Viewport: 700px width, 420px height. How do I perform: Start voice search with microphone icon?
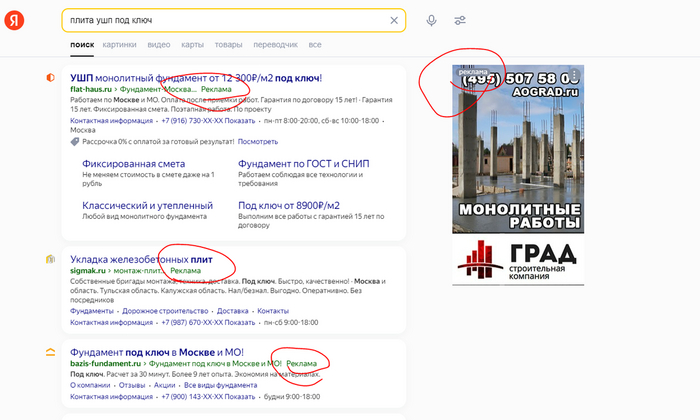(431, 21)
